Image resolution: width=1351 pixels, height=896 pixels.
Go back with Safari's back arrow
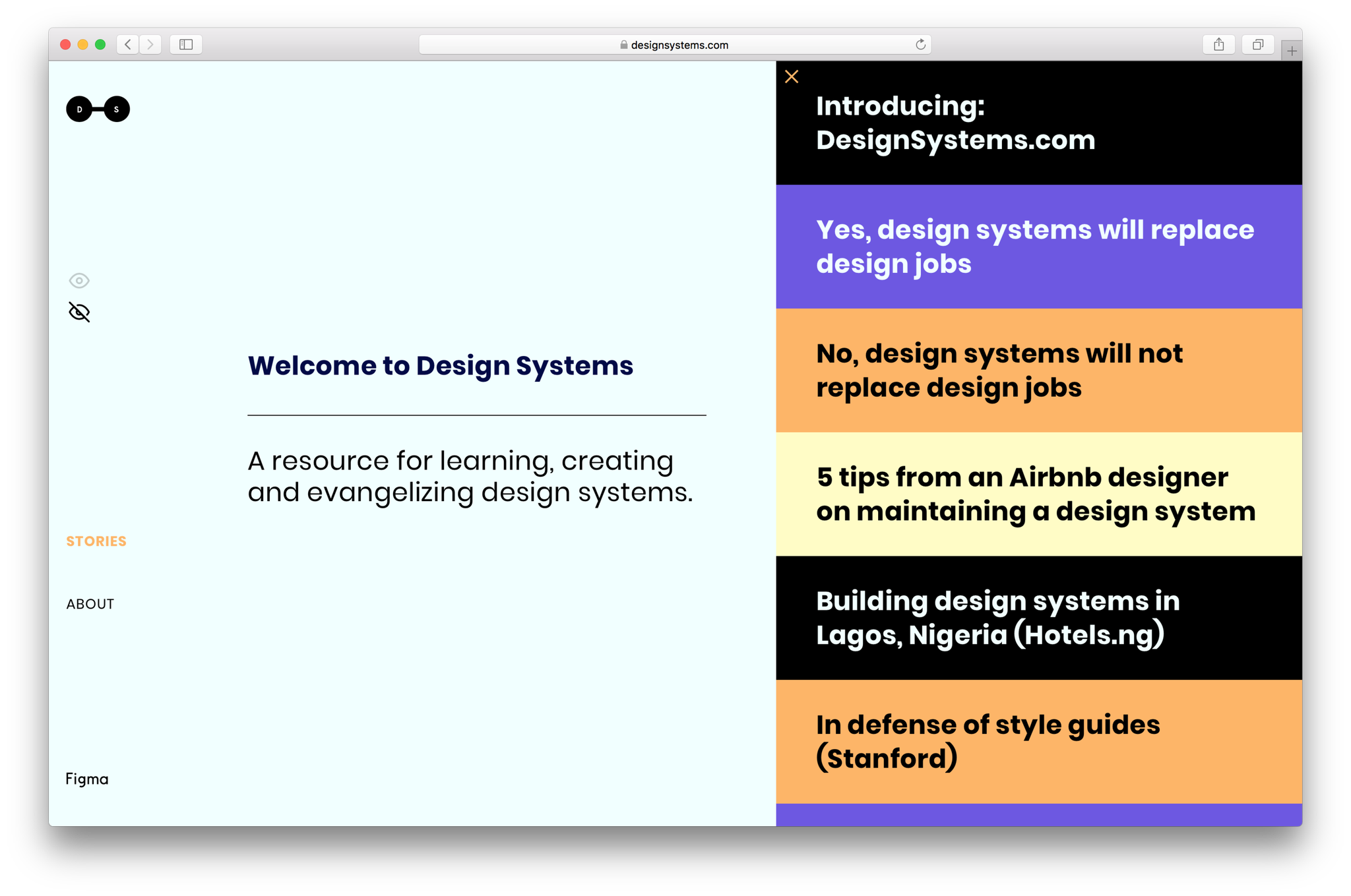click(x=128, y=44)
